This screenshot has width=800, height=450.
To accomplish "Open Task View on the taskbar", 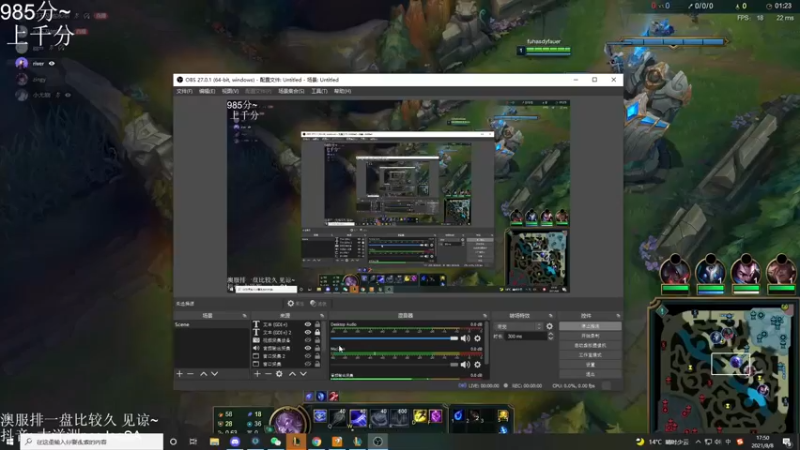I will [x=193, y=442].
